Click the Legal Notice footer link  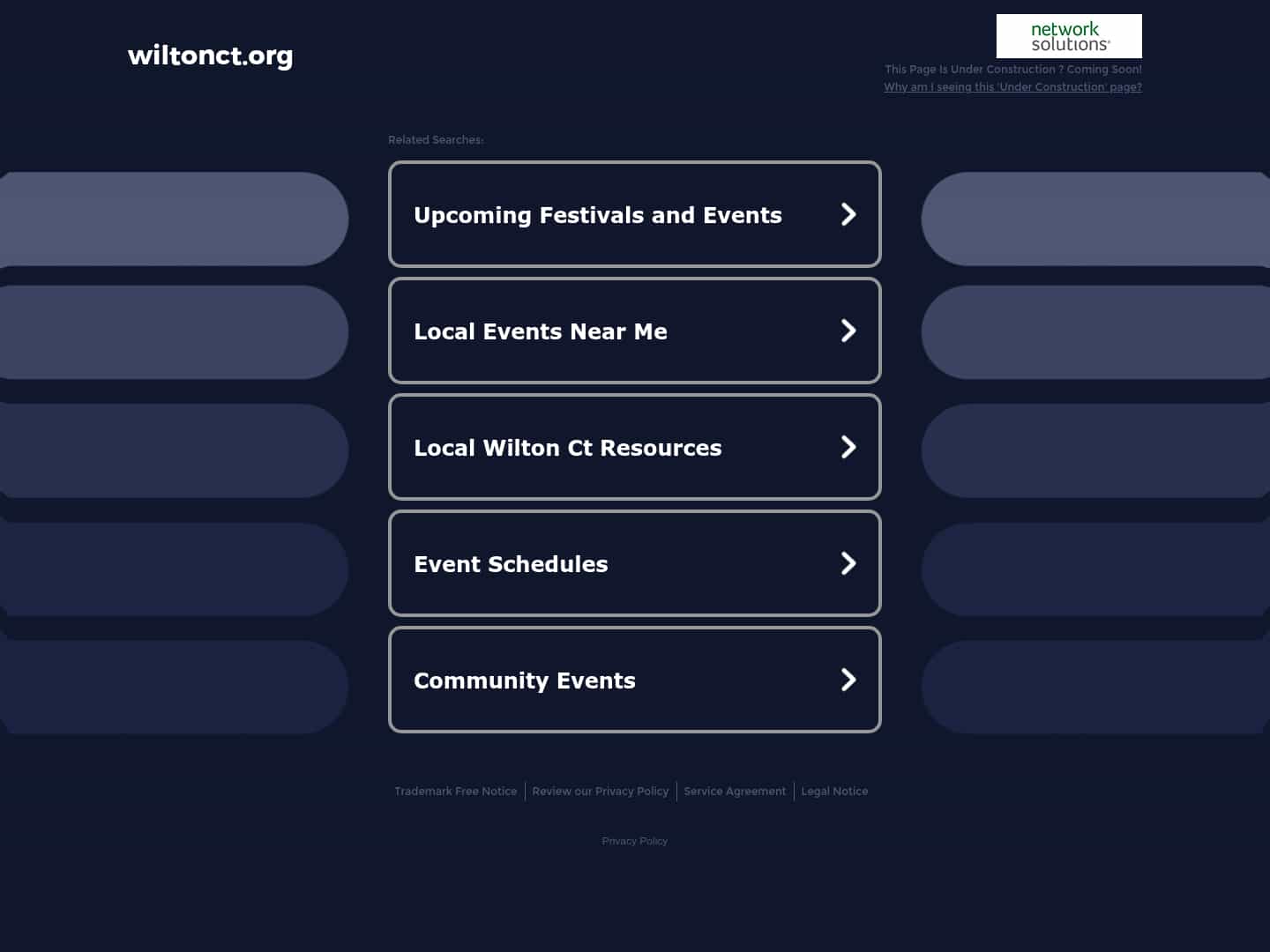tap(834, 791)
